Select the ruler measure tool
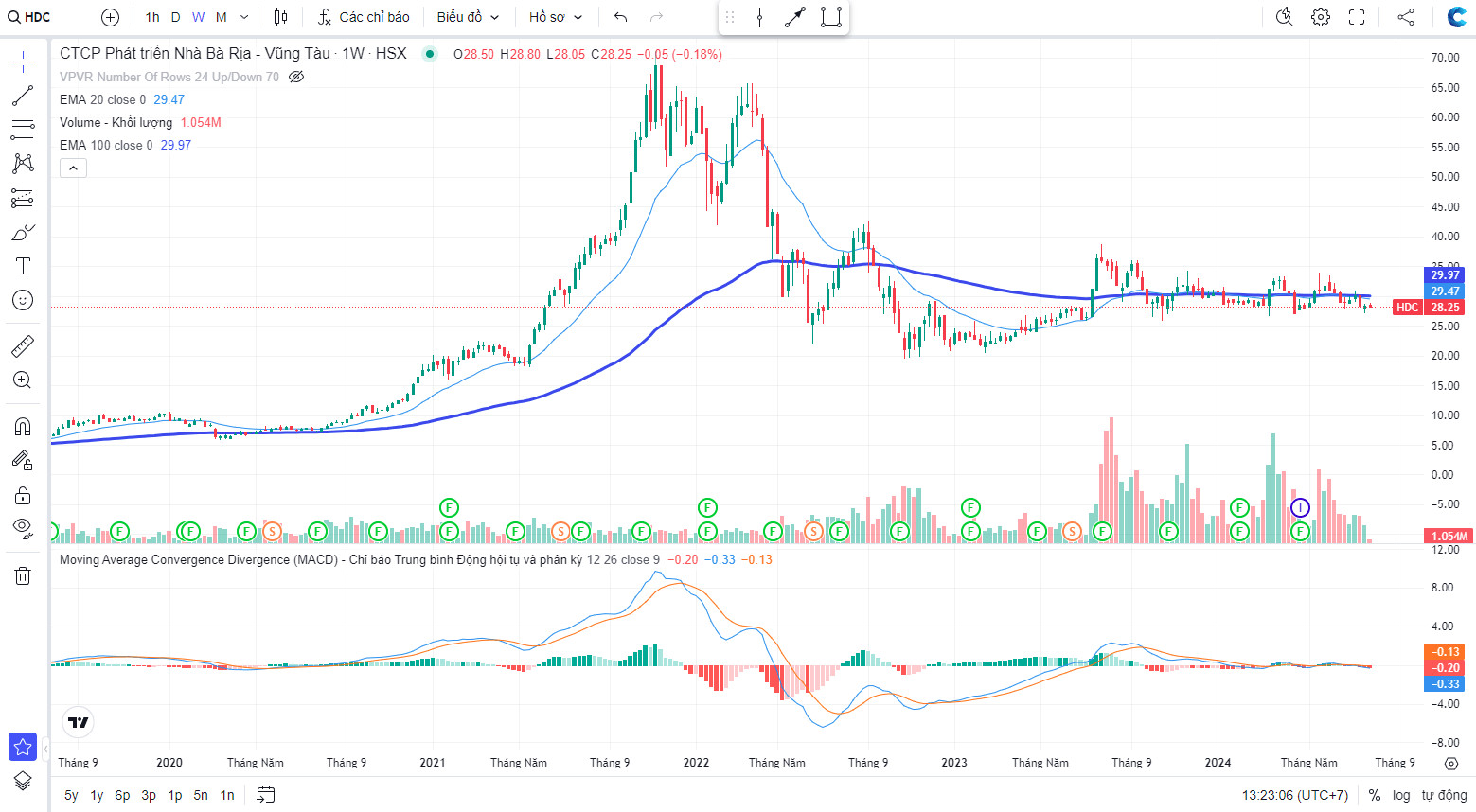1476x812 pixels. coord(23,346)
